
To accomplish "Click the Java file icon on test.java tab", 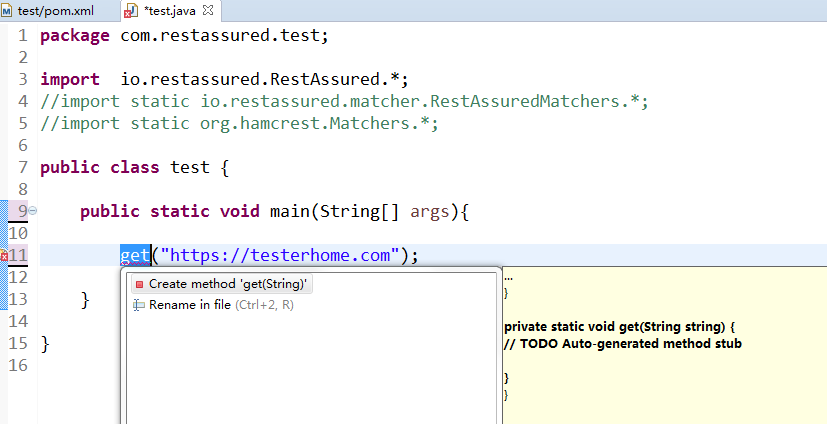I will pyautogui.click(x=130, y=12).
